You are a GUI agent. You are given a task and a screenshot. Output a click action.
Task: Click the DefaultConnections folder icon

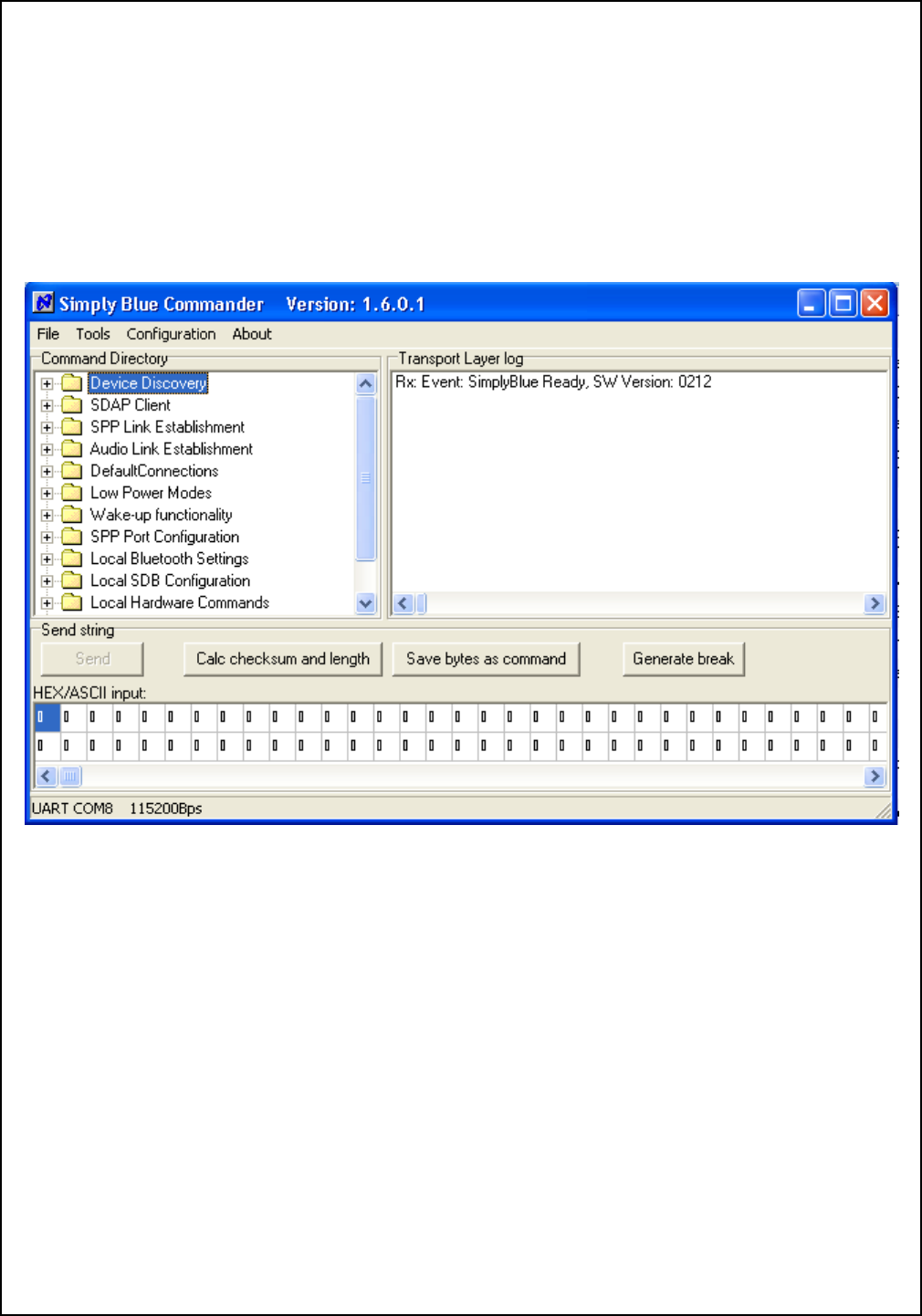point(72,471)
